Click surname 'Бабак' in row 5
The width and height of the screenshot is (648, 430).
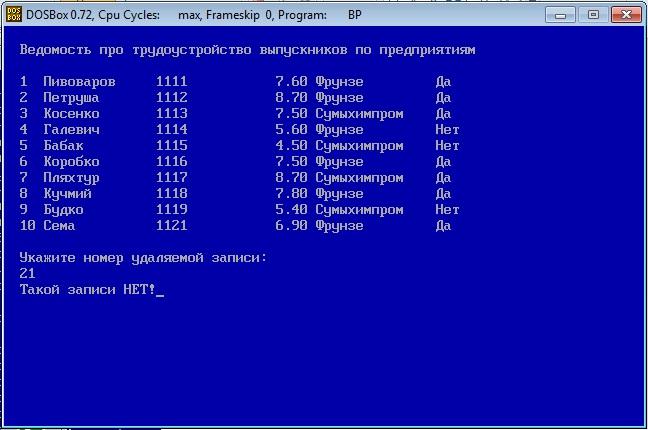[63, 146]
